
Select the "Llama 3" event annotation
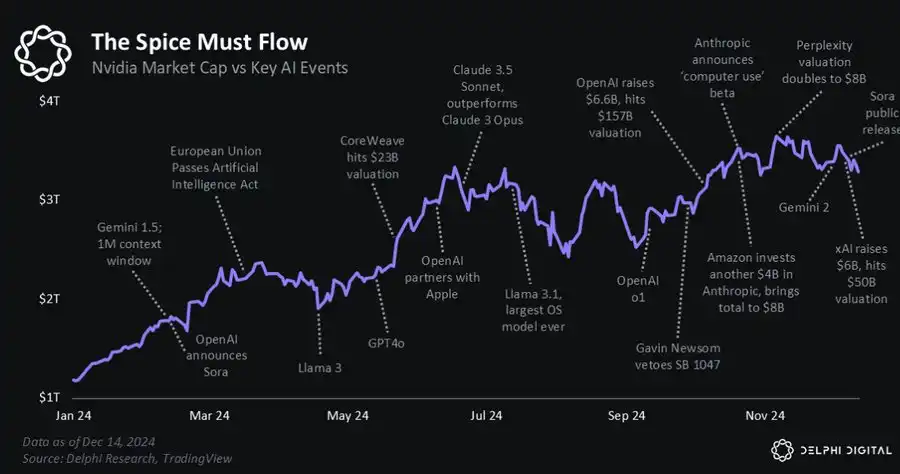pos(320,368)
